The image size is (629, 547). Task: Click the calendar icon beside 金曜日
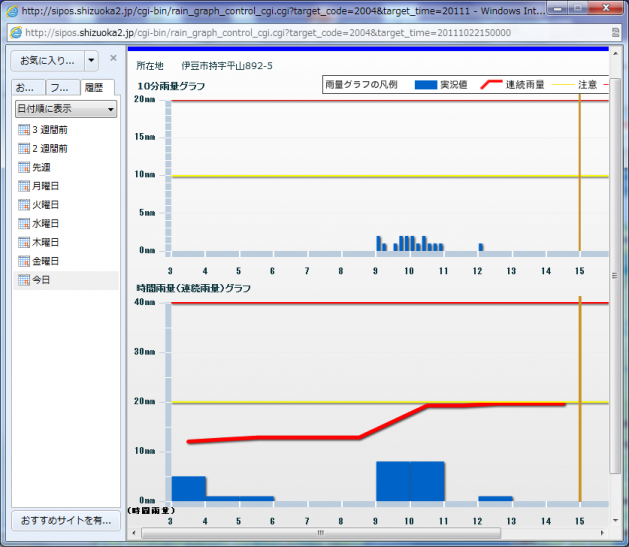click(x=24, y=261)
